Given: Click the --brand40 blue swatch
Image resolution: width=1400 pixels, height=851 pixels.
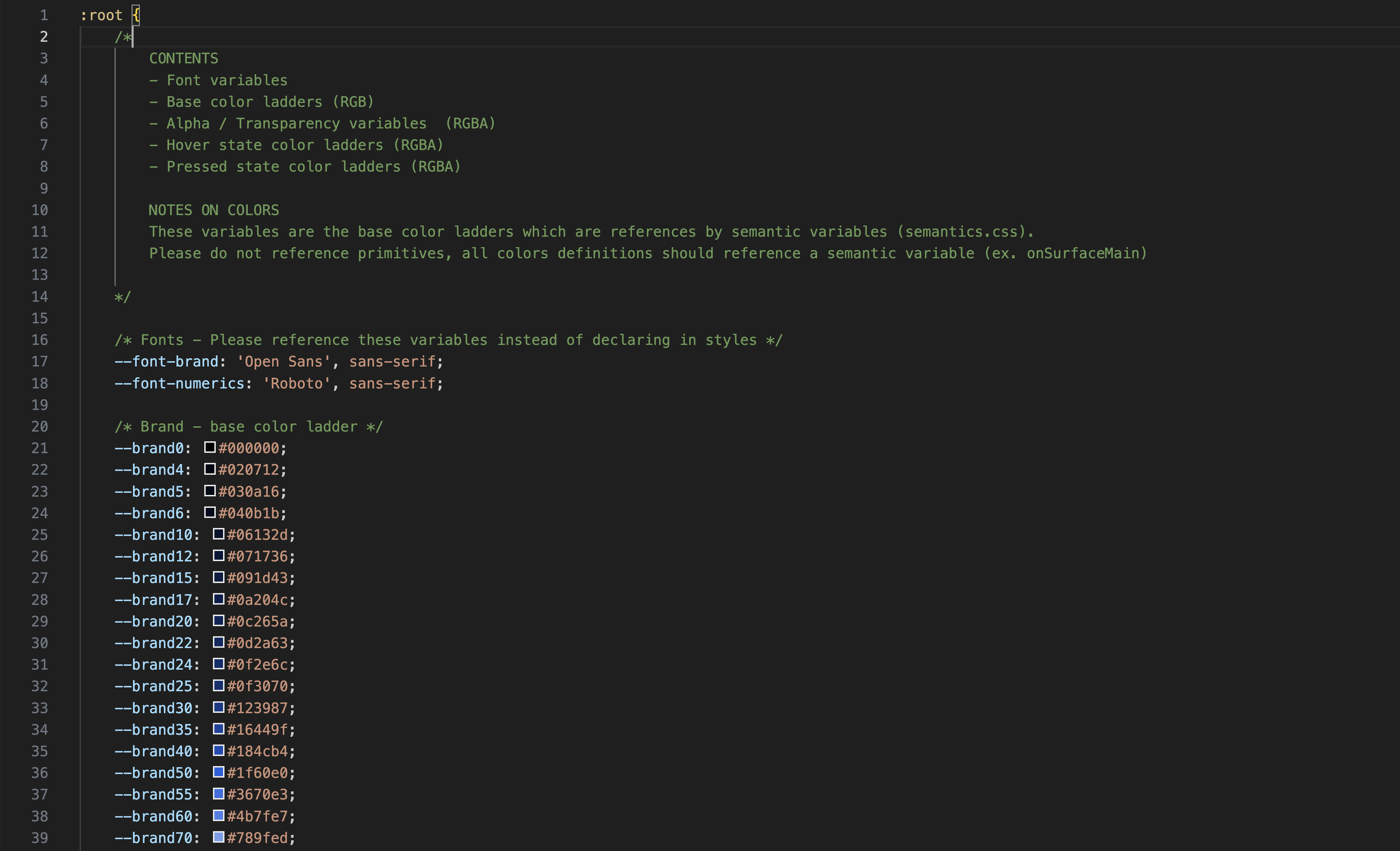Looking at the screenshot, I should [x=218, y=750].
